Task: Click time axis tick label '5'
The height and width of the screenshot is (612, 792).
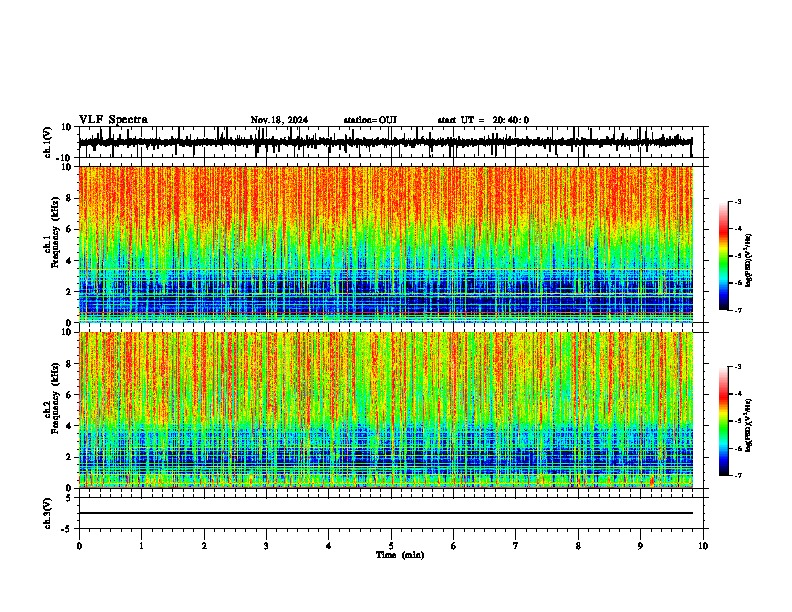Action: pos(391,546)
